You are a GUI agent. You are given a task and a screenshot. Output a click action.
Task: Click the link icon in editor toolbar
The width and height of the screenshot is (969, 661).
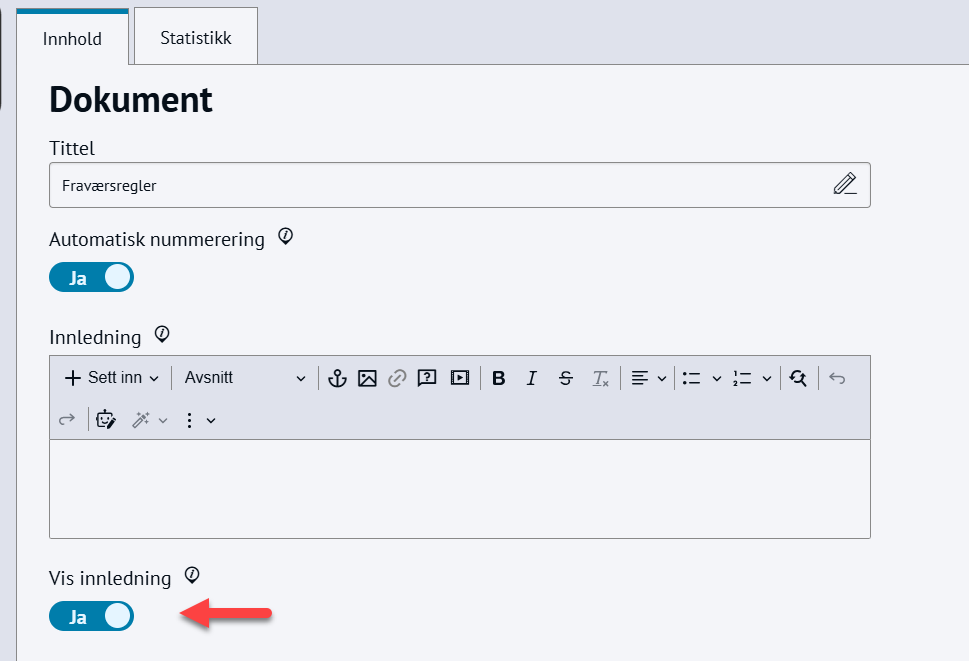tap(397, 378)
